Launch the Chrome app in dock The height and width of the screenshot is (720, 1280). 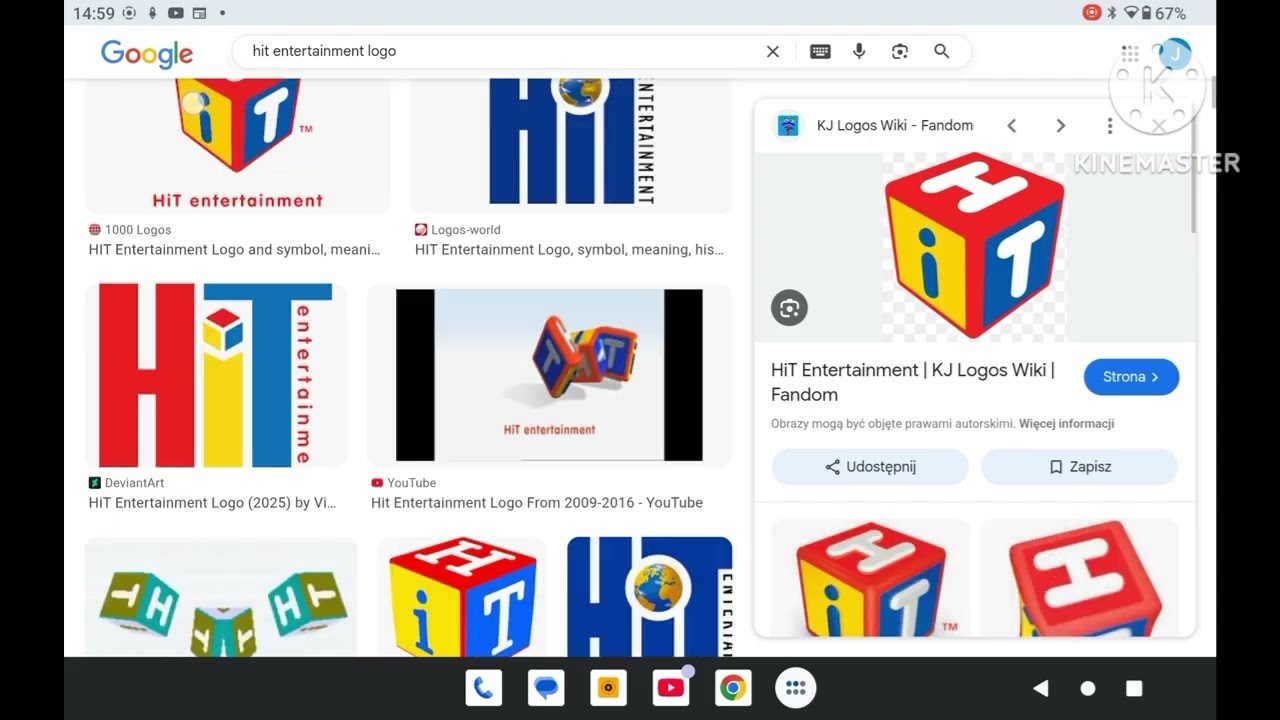pos(733,688)
